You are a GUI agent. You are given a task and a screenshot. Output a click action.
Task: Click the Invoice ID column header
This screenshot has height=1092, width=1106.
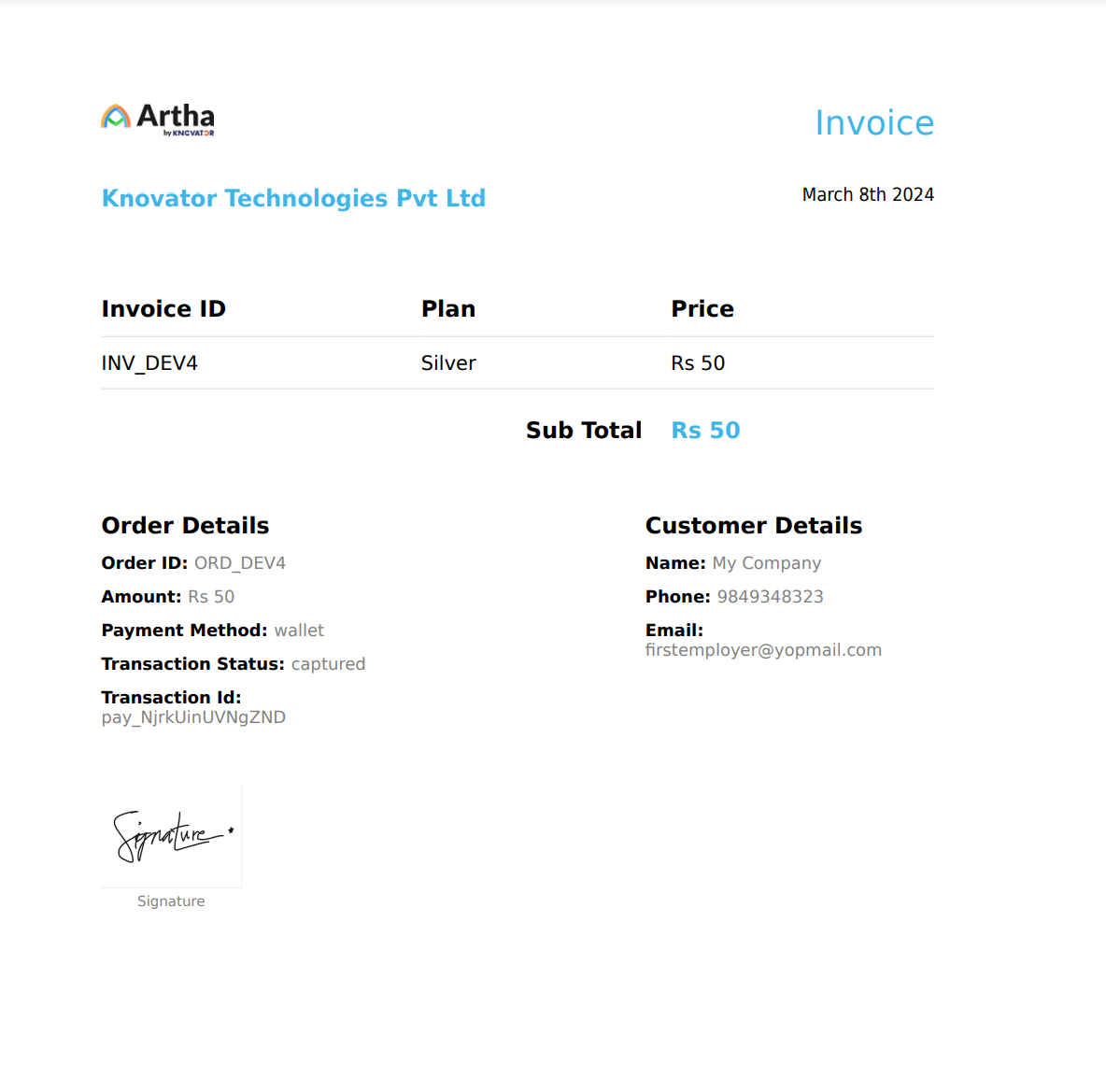coord(163,309)
